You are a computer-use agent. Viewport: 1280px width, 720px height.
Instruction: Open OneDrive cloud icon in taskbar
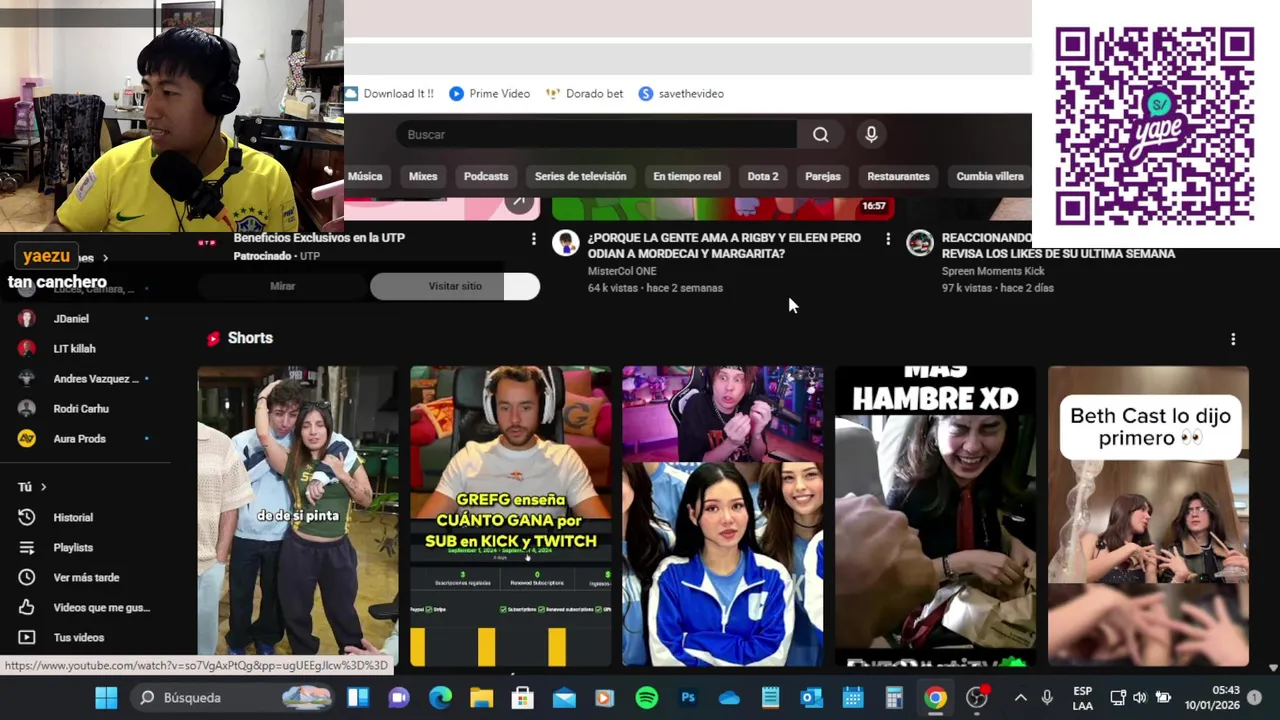click(x=729, y=698)
